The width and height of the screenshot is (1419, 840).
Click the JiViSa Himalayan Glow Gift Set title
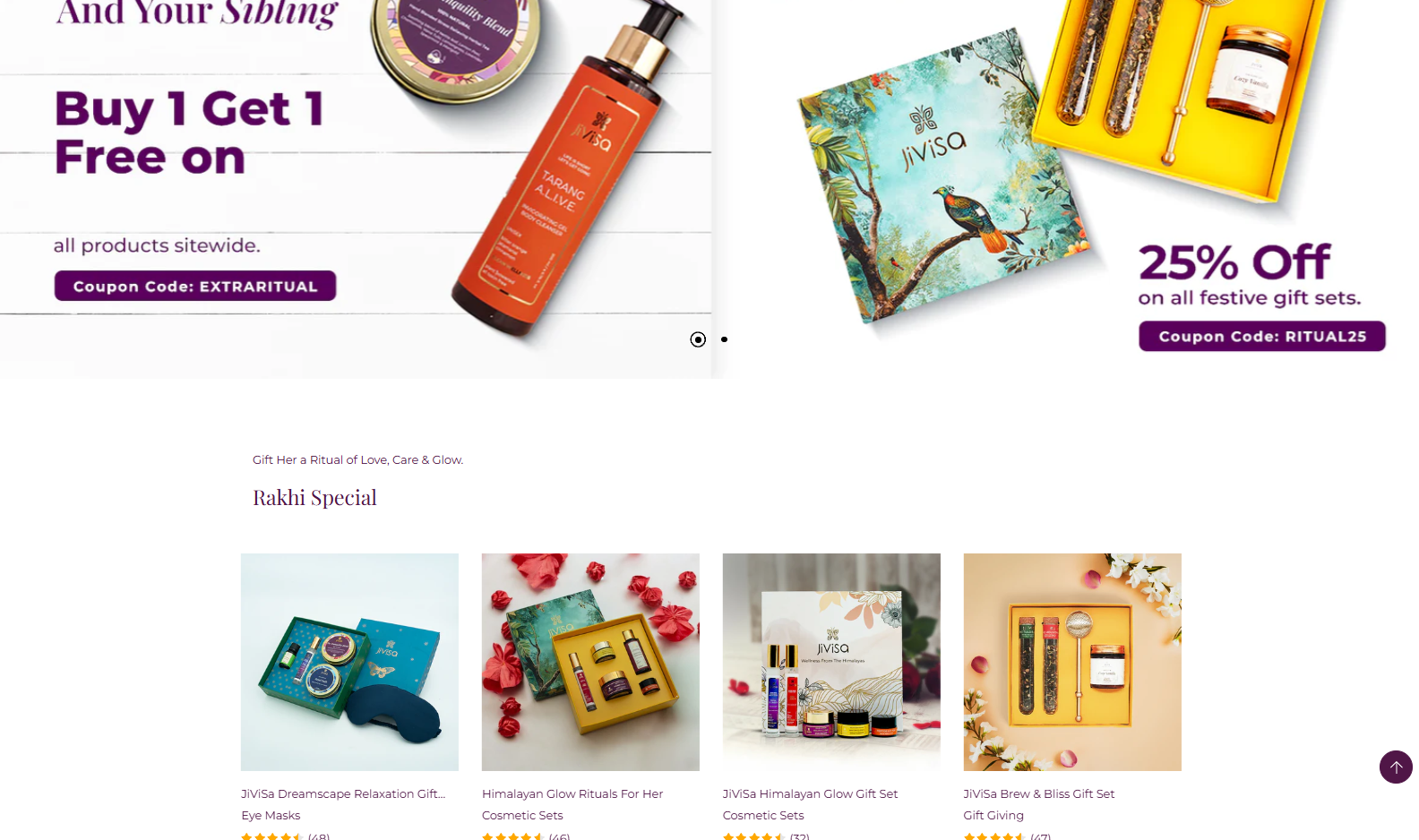pyautogui.click(x=810, y=793)
